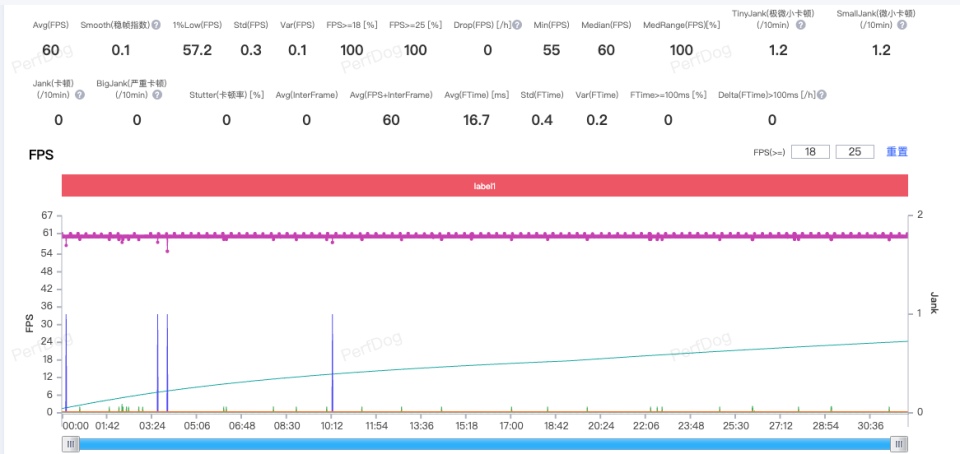This screenshot has width=960, height=454.
Task: Click the jank spike at 00:00
Action: tap(66, 363)
